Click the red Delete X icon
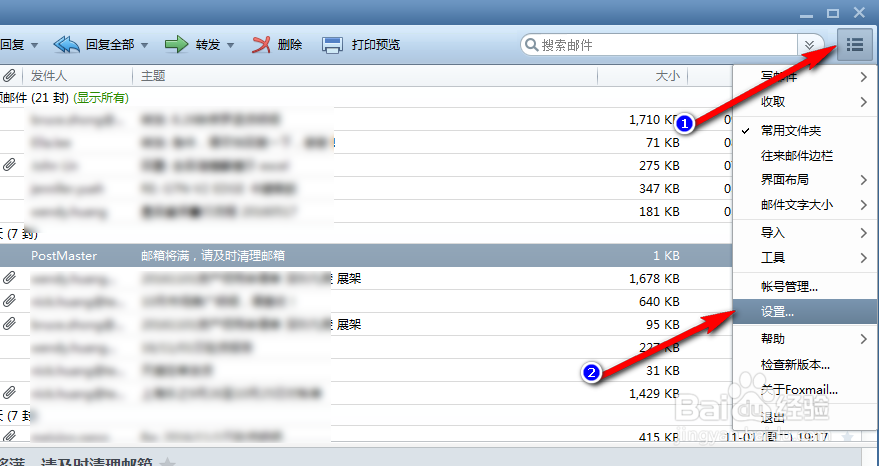The width and height of the screenshot is (879, 466). pos(261,45)
